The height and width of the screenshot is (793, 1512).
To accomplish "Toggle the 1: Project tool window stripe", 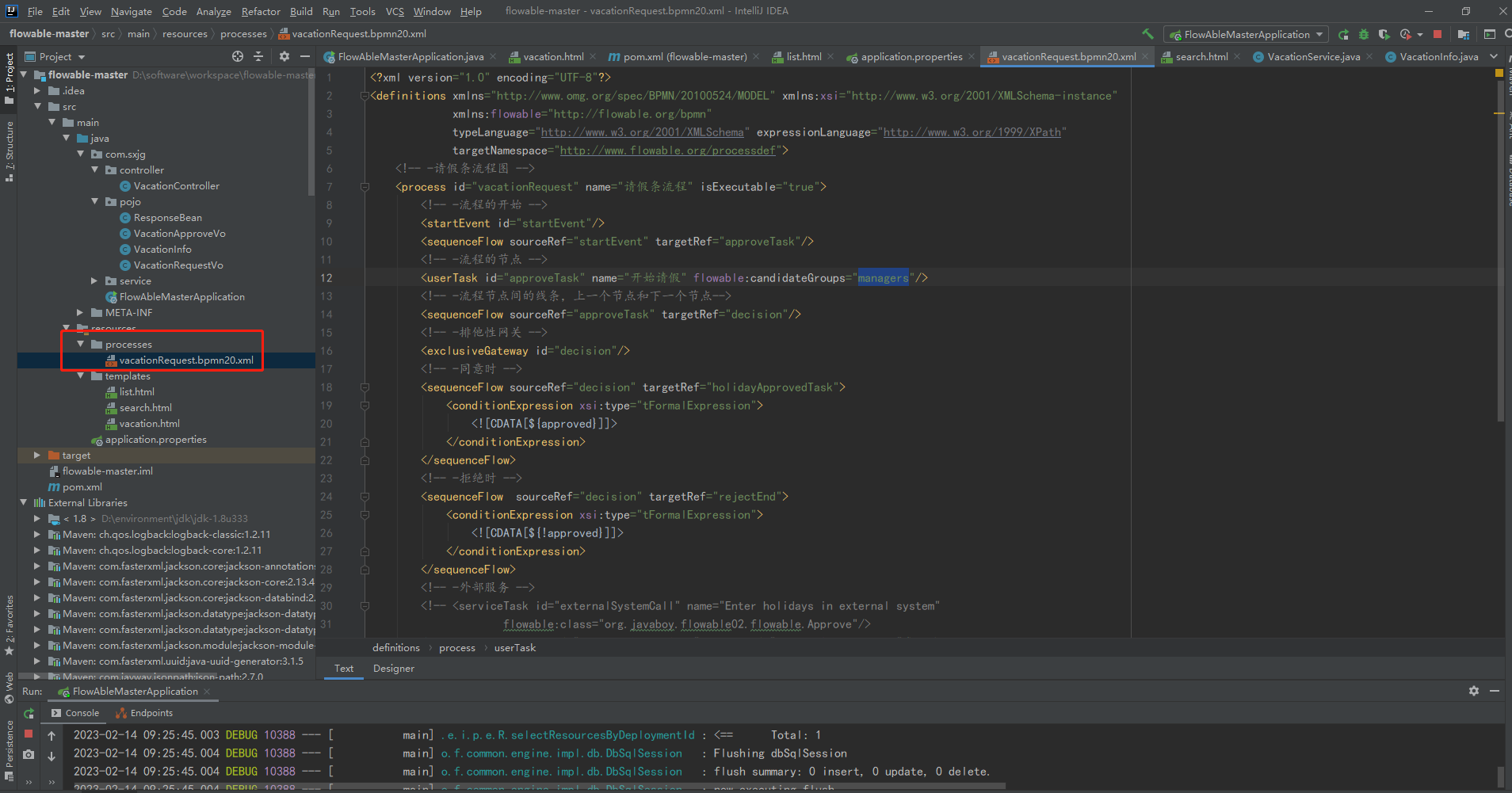I will tap(10, 78).
